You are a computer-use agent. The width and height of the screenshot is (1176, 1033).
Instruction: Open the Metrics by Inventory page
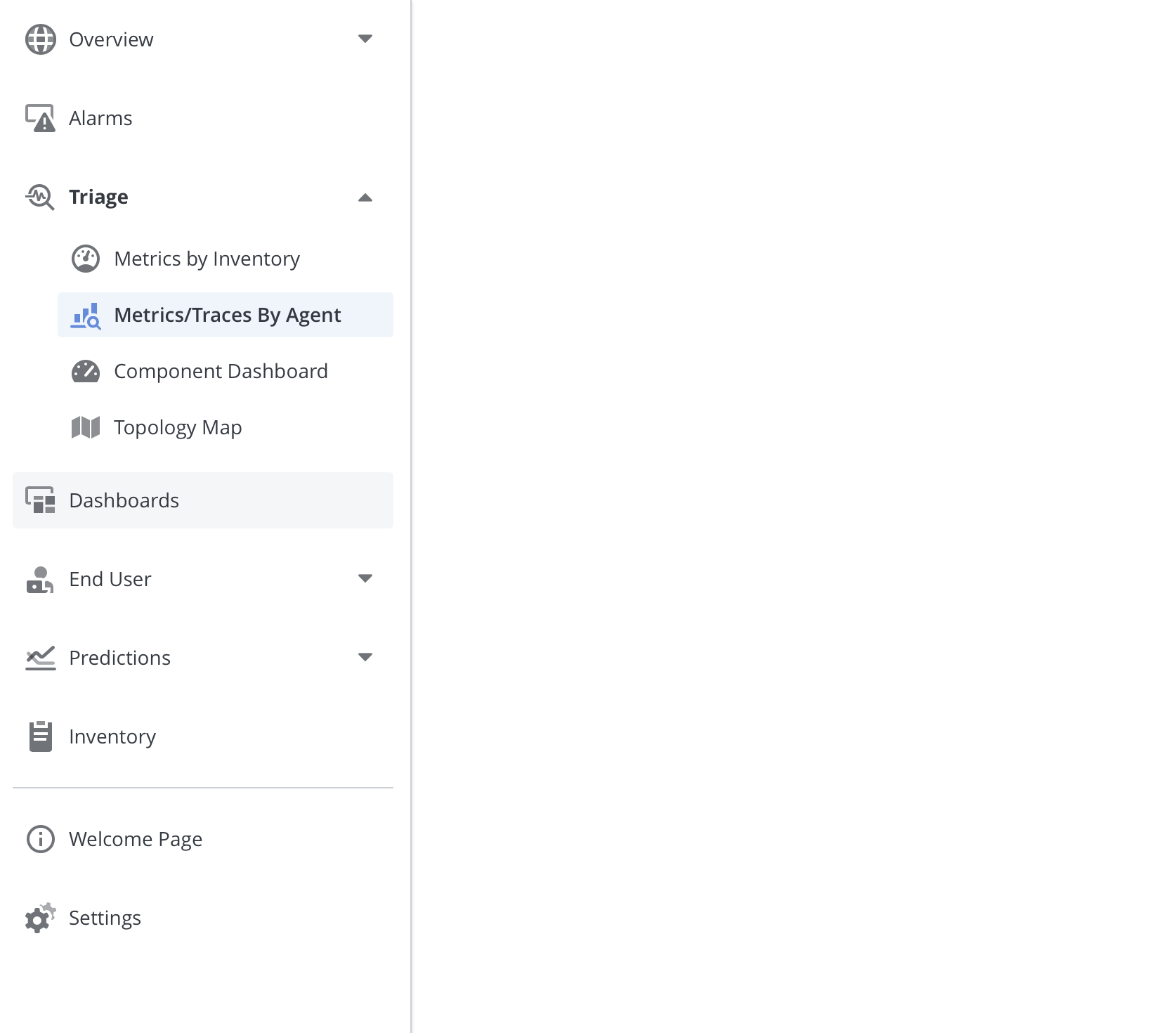pos(207,259)
